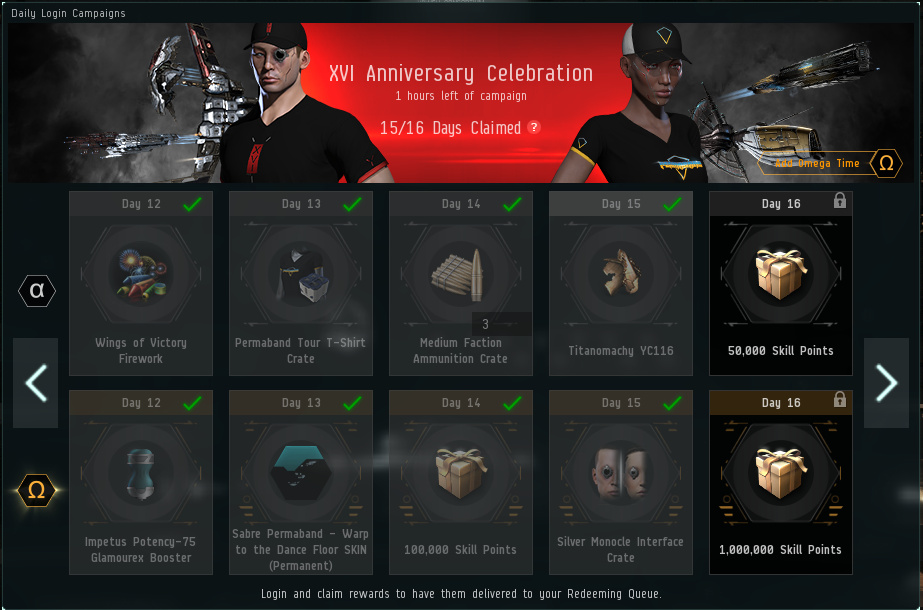This screenshot has width=923, height=610.
Task: Select the Omega clone tier hexagon
Action: point(36,490)
